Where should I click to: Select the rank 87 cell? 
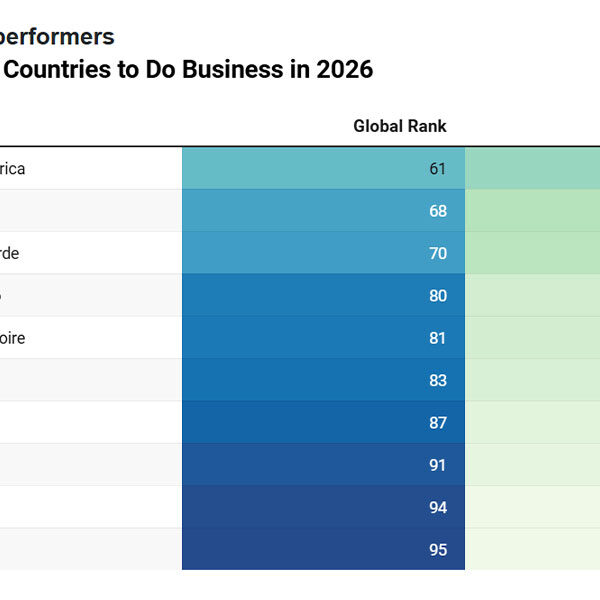tap(323, 422)
